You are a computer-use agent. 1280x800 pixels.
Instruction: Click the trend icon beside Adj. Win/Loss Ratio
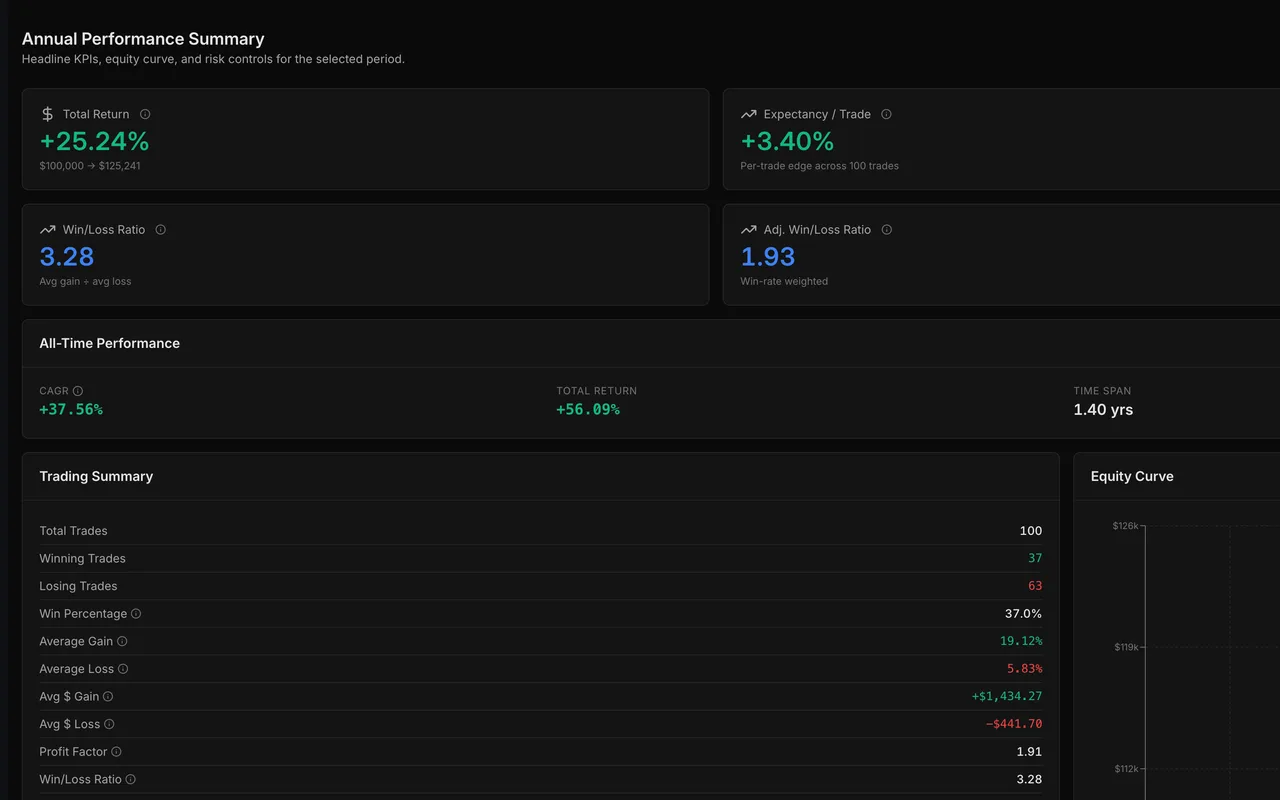click(x=748, y=230)
